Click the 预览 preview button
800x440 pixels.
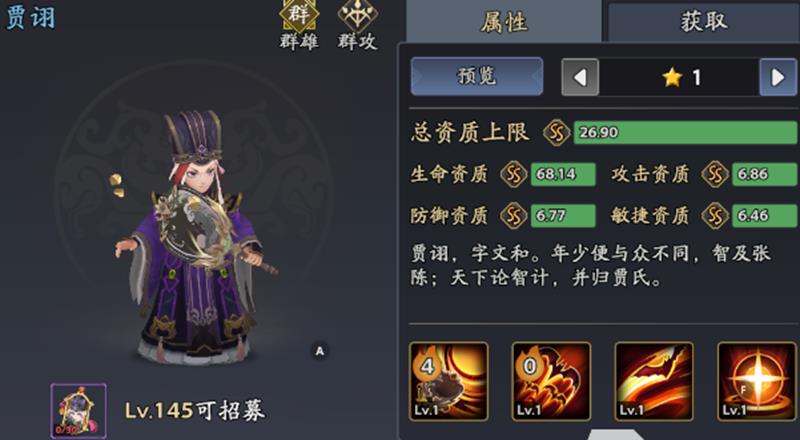tap(477, 77)
